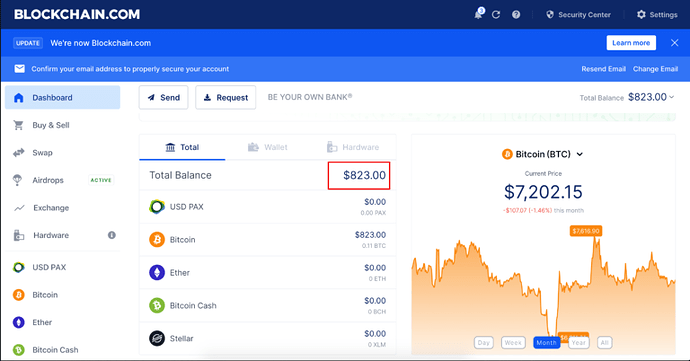Dismiss the update banner with X
The width and height of the screenshot is (690, 361).
click(x=674, y=43)
